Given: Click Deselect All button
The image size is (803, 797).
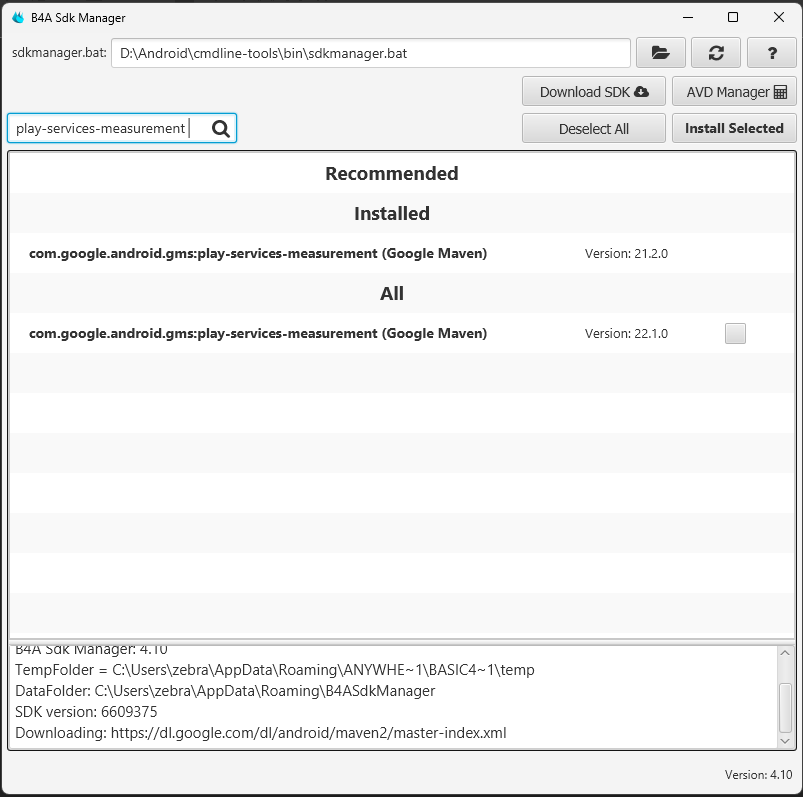Looking at the screenshot, I should (594, 129).
